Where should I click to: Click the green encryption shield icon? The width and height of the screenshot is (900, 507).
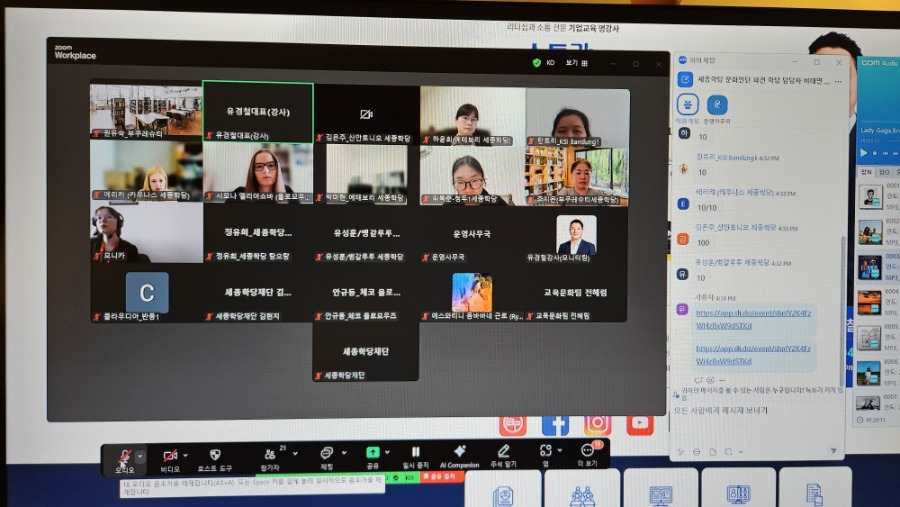(537, 63)
